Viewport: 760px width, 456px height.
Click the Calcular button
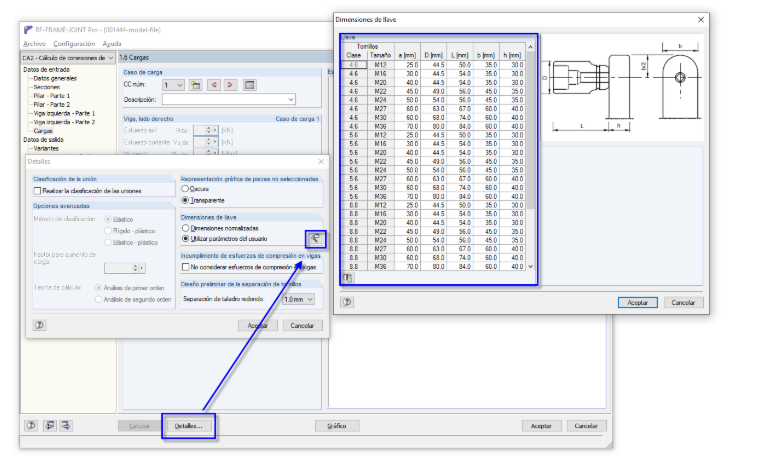[x=139, y=426]
